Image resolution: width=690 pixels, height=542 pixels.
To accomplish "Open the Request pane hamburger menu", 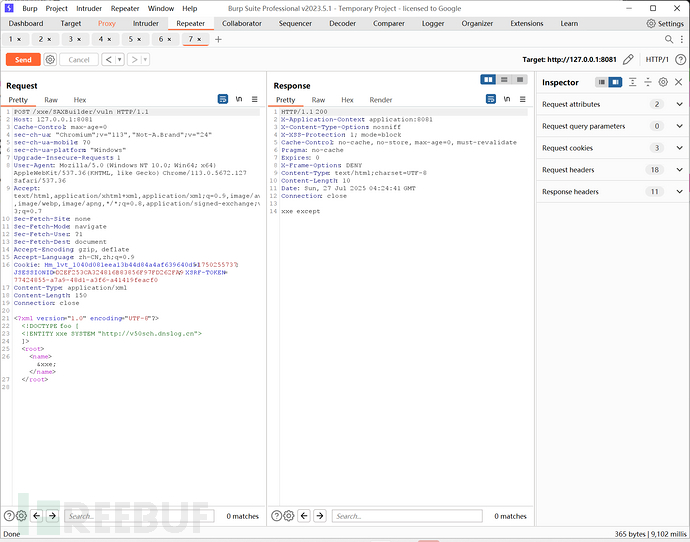I will coord(255,100).
